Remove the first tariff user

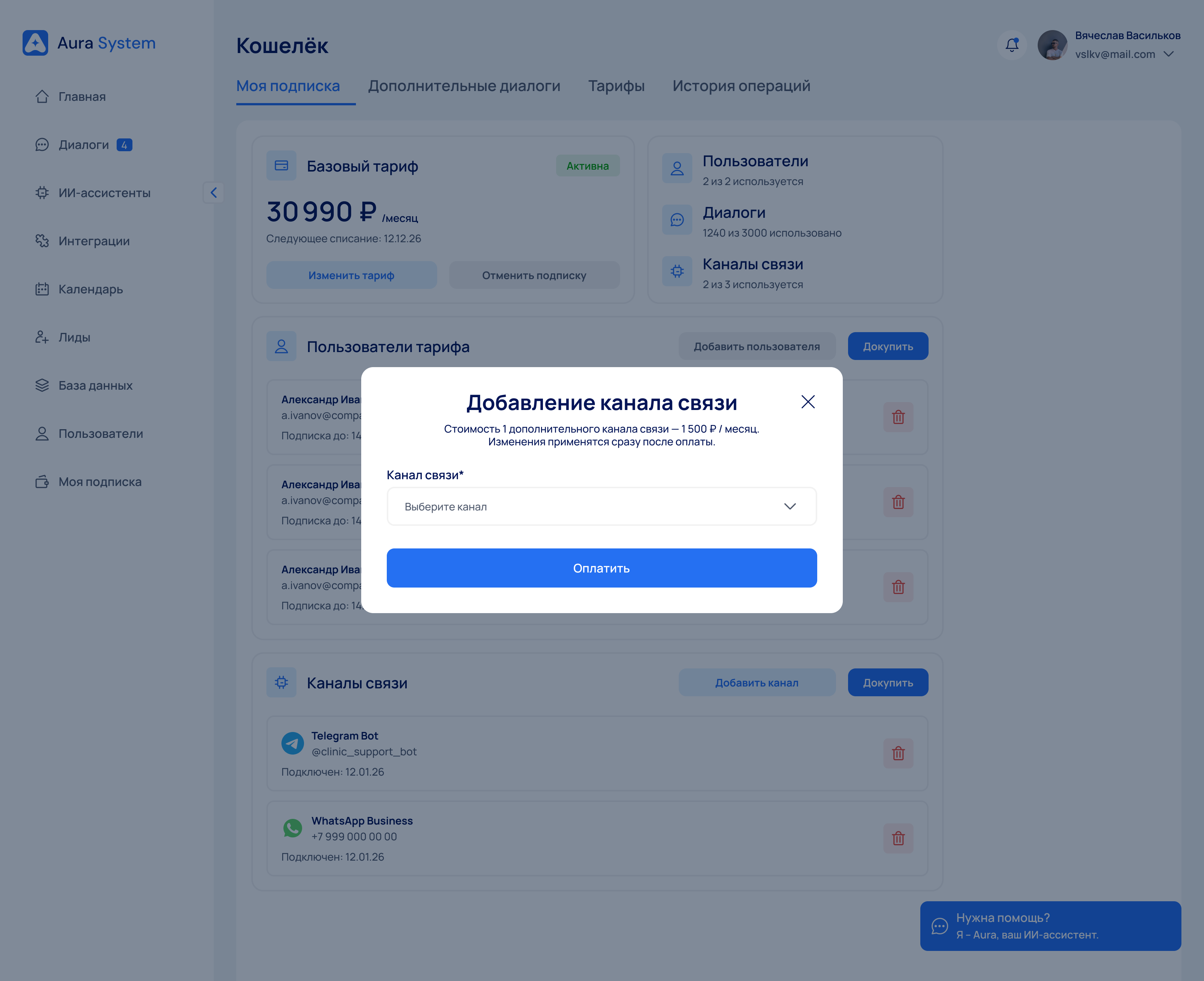pyautogui.click(x=898, y=417)
